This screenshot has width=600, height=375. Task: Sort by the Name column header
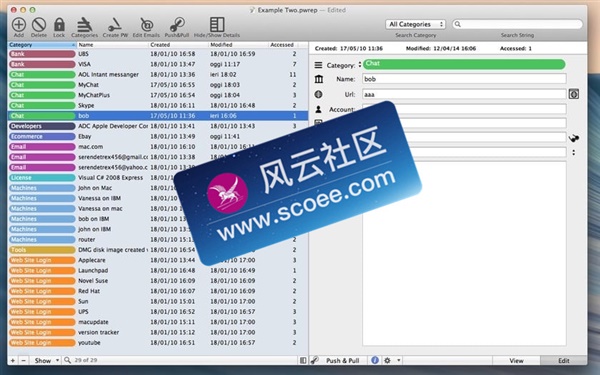pyautogui.click(x=112, y=45)
